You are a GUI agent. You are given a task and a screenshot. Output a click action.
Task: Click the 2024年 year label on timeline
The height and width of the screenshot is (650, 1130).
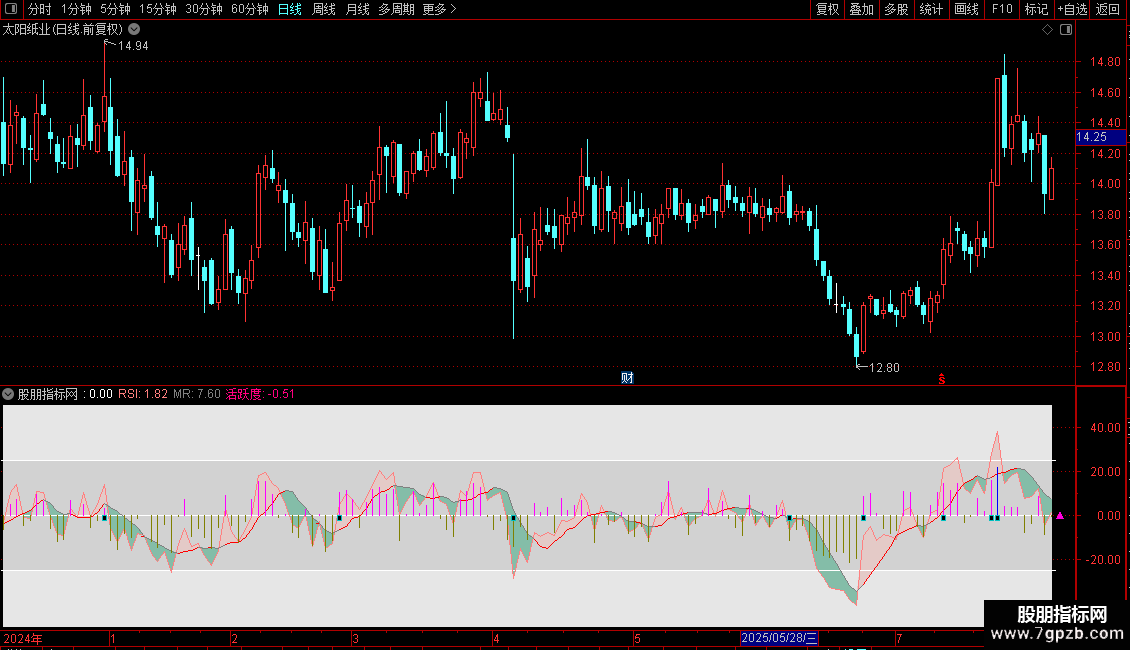point(23,638)
